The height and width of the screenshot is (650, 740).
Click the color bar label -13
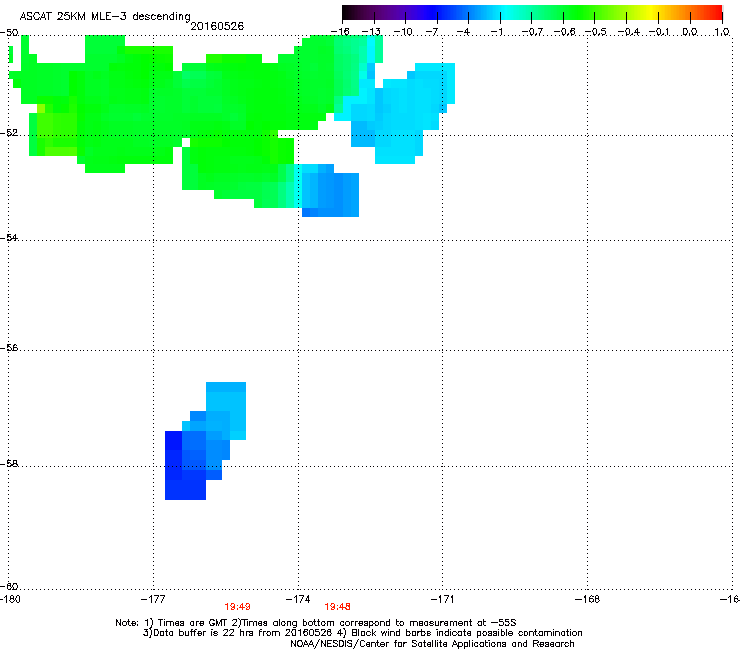371,32
